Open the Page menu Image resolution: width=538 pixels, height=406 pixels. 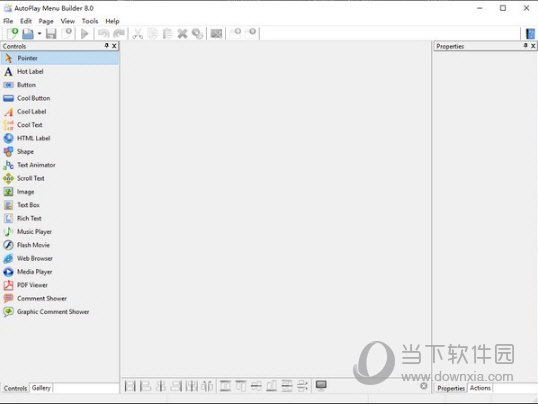coord(46,21)
